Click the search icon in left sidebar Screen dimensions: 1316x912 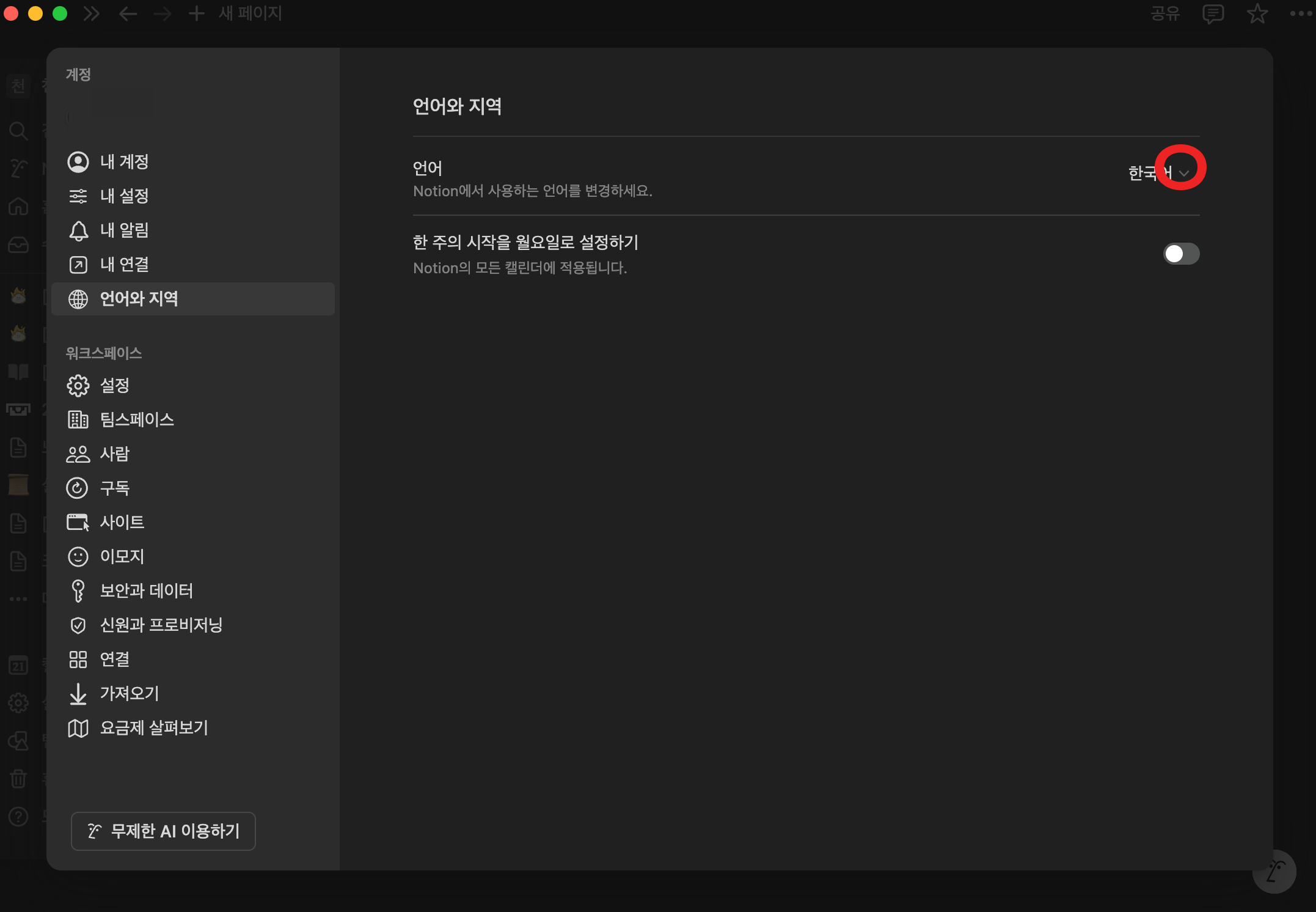point(18,130)
